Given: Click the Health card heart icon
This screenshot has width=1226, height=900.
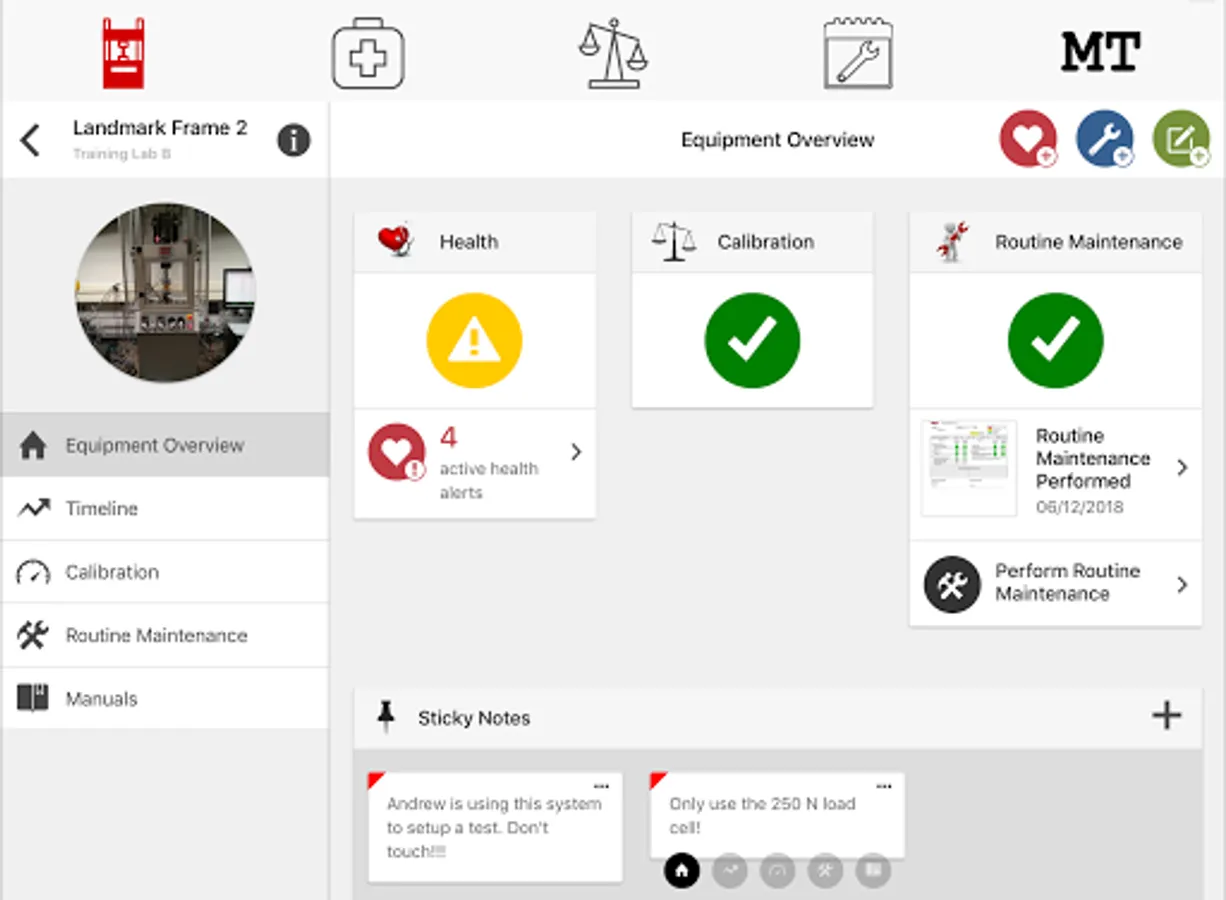Looking at the screenshot, I should coord(396,241).
